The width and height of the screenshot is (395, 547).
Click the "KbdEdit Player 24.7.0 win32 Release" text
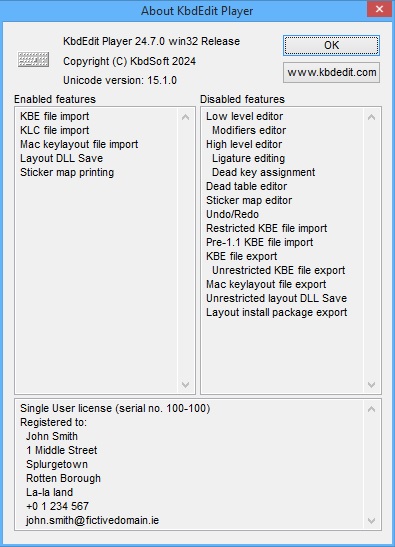151,41
